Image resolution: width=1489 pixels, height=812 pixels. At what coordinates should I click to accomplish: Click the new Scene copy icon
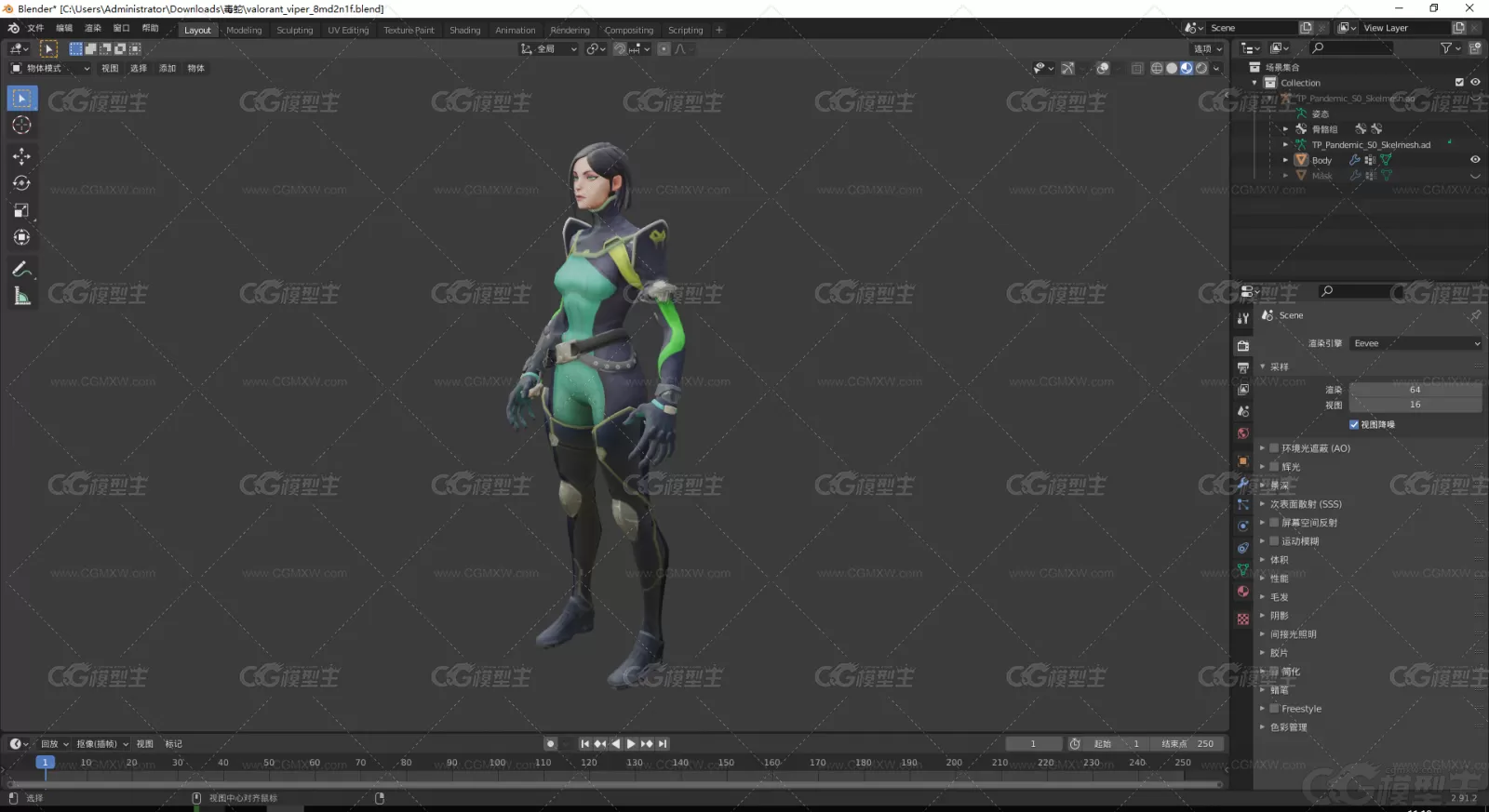click(1306, 28)
